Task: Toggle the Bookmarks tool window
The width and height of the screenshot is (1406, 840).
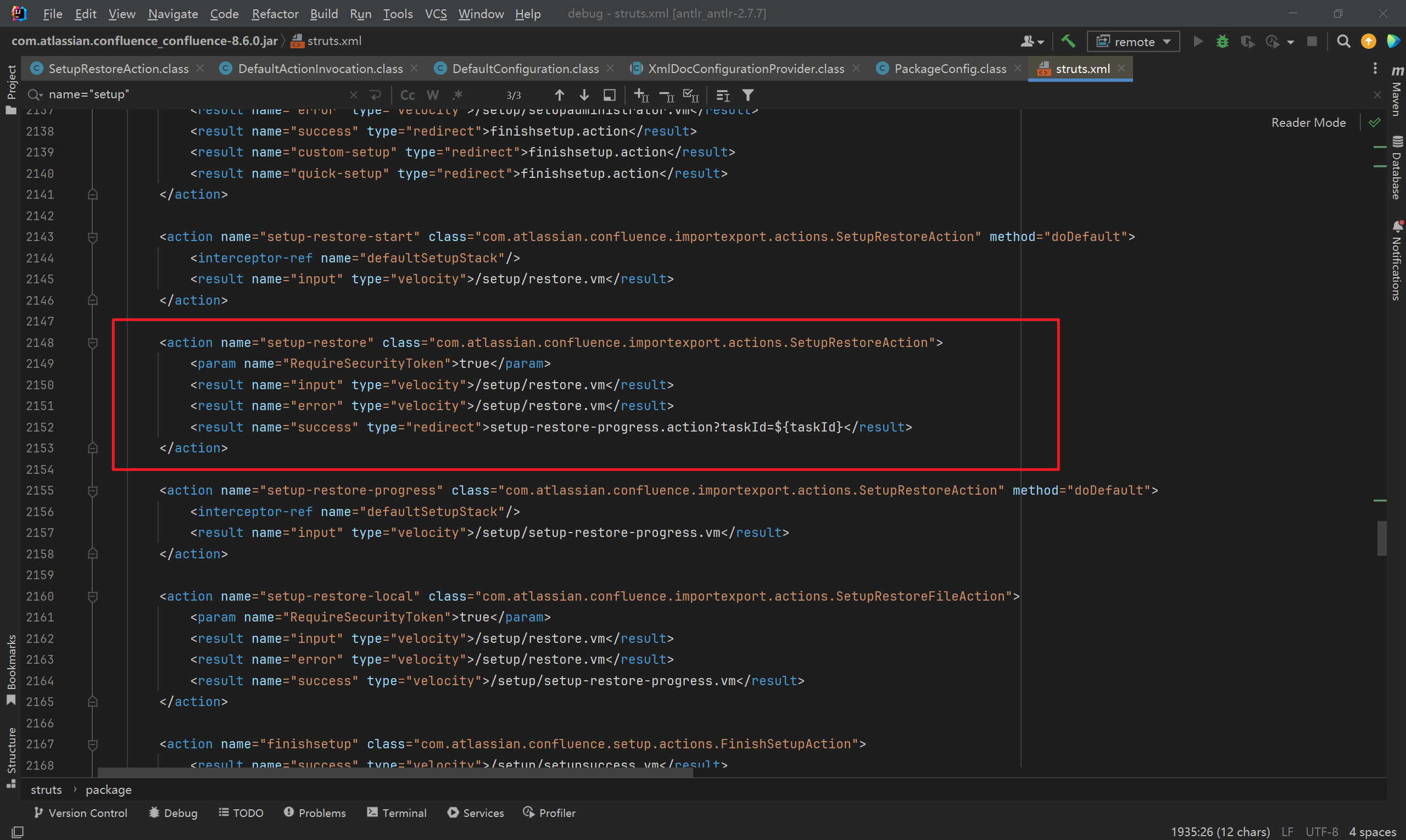Action: pos(11,670)
